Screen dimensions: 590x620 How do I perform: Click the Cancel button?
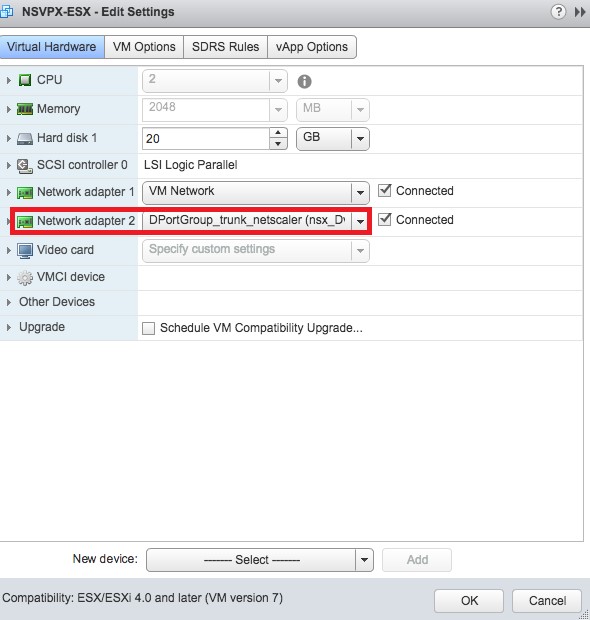(547, 601)
